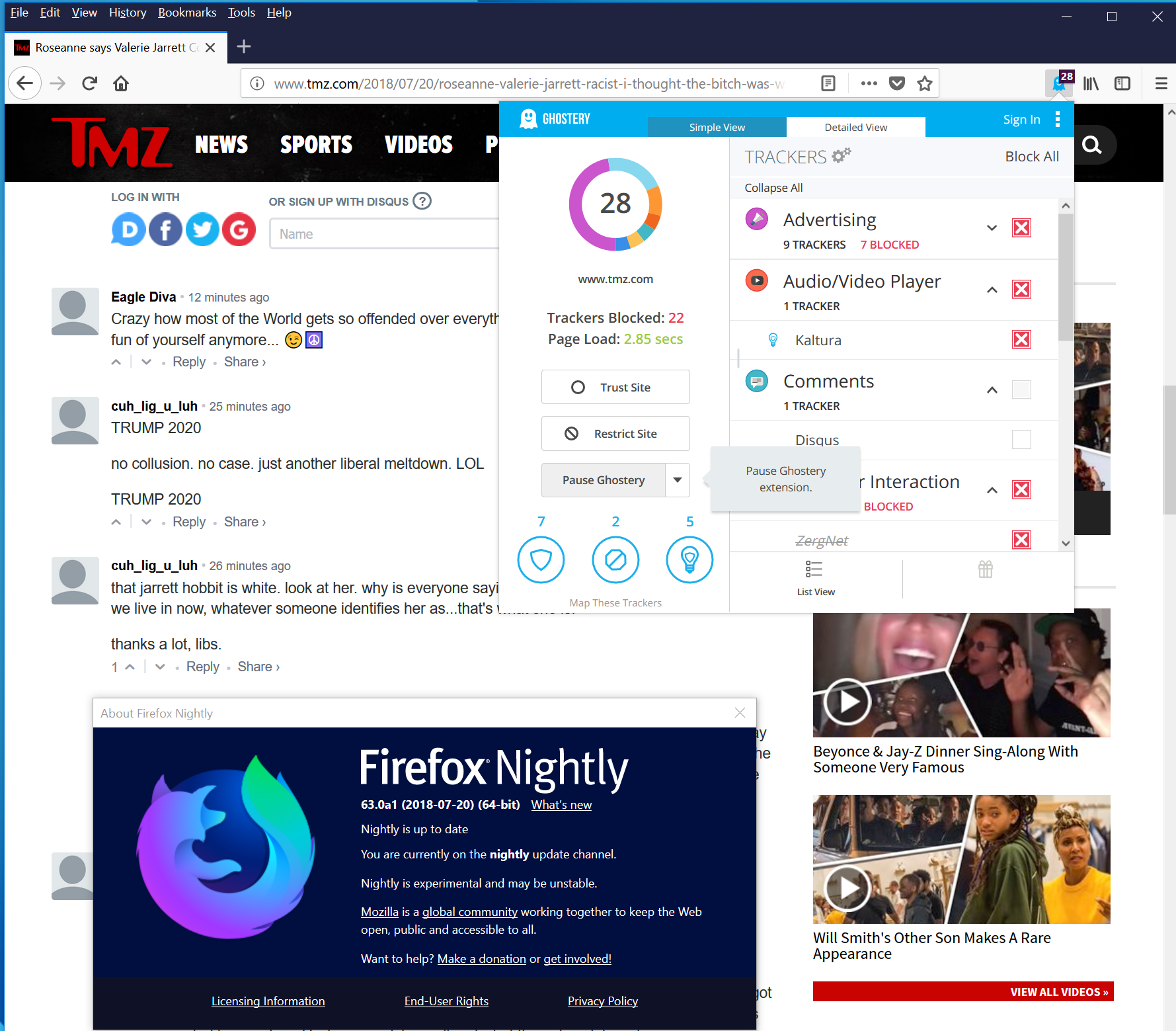Image resolution: width=1176 pixels, height=1031 pixels.
Task: Click the Disqus signup help question icon
Action: [x=422, y=200]
